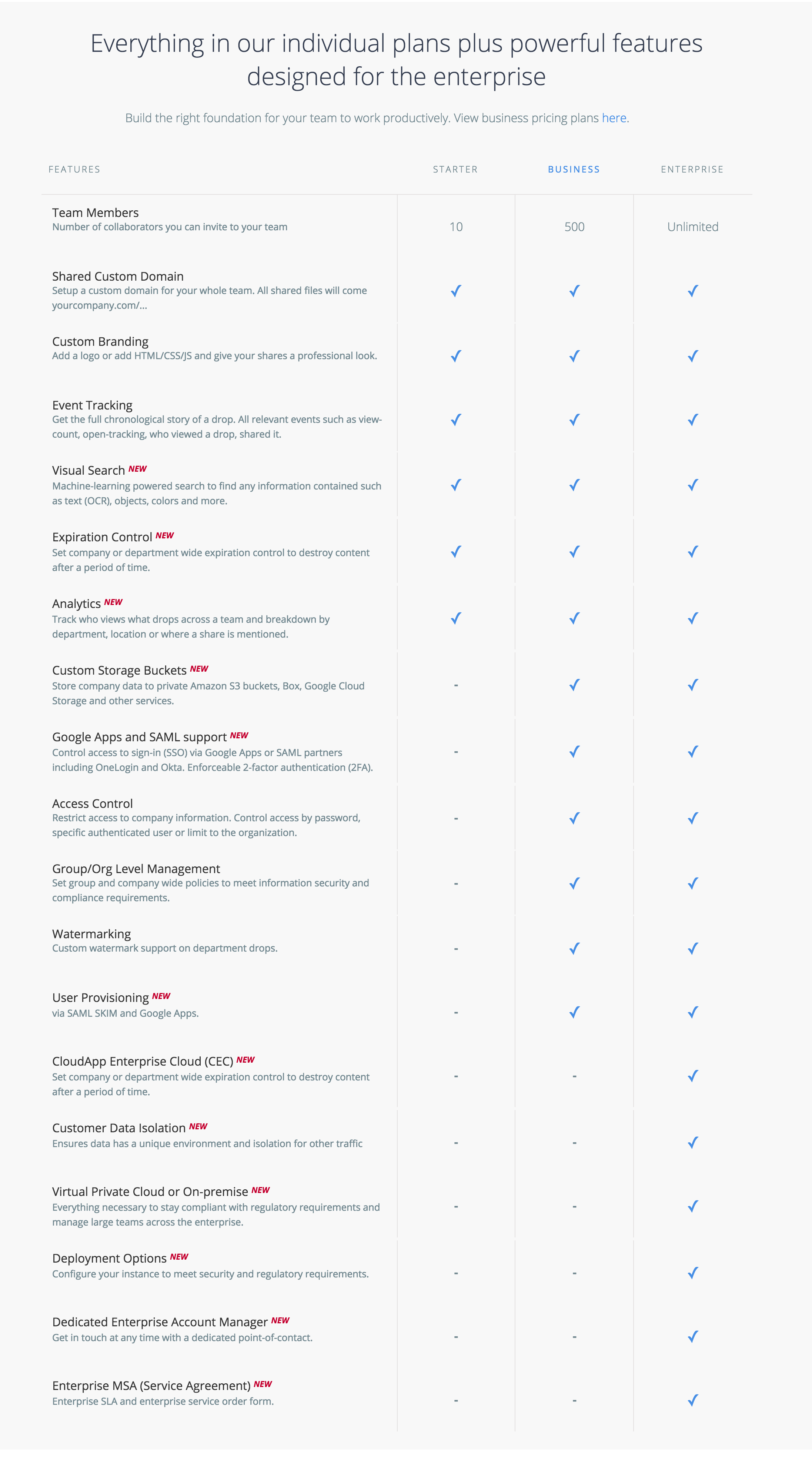
Task: Click Starter checkmark for Shared Custom Domain
Action: click(x=456, y=291)
